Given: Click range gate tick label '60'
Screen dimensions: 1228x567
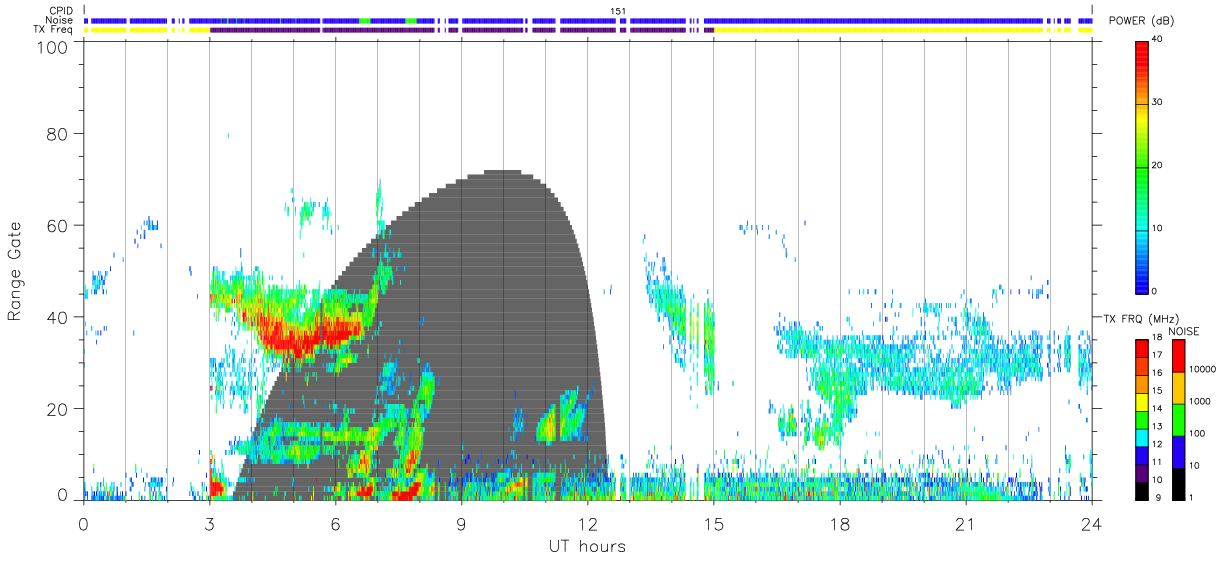Looking at the screenshot, I should [58, 225].
